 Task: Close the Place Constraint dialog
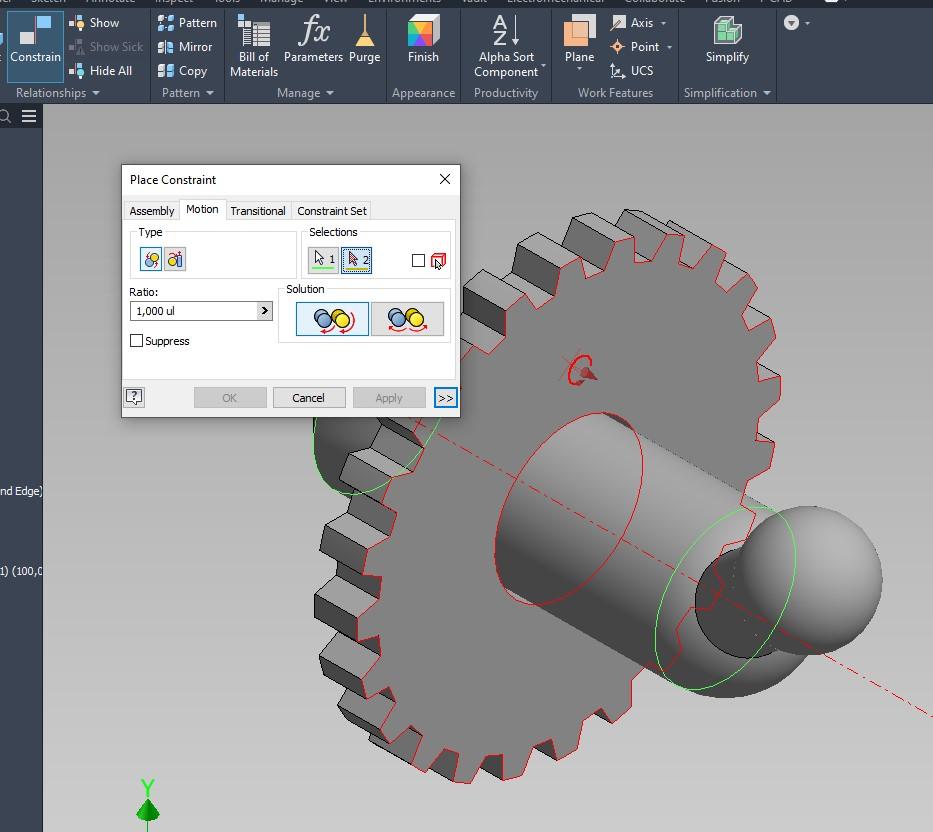tap(444, 179)
